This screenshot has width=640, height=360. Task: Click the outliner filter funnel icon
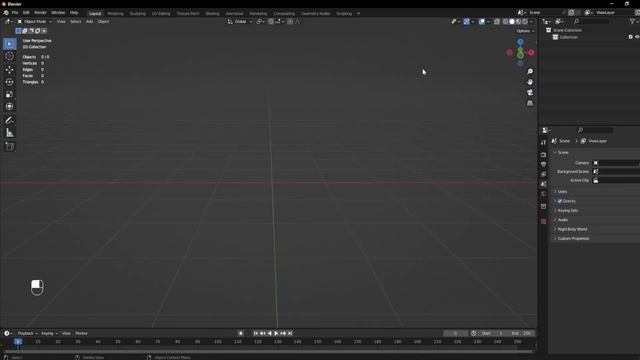(633, 21)
